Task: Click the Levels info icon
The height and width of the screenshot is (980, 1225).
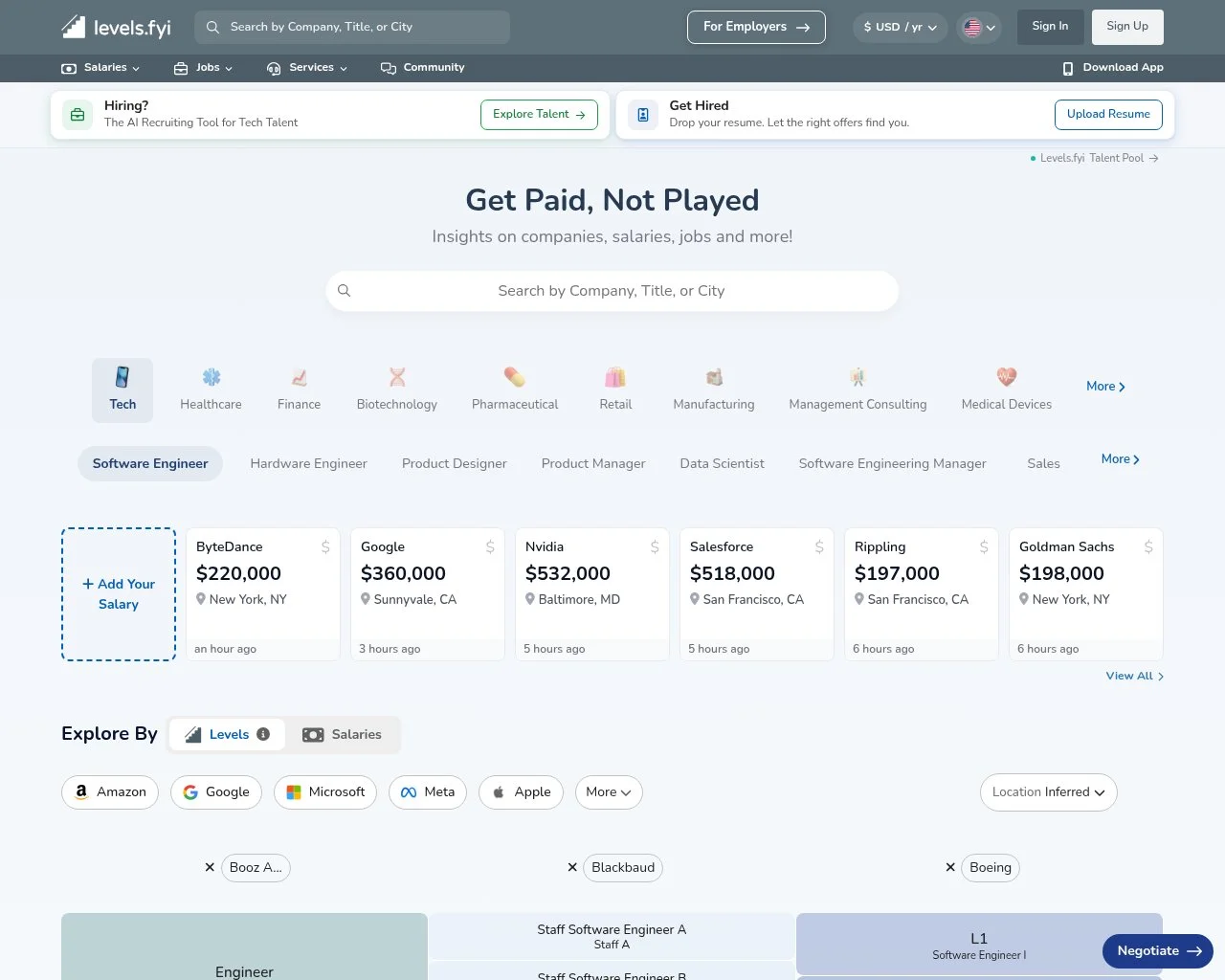Action: pos(263,734)
